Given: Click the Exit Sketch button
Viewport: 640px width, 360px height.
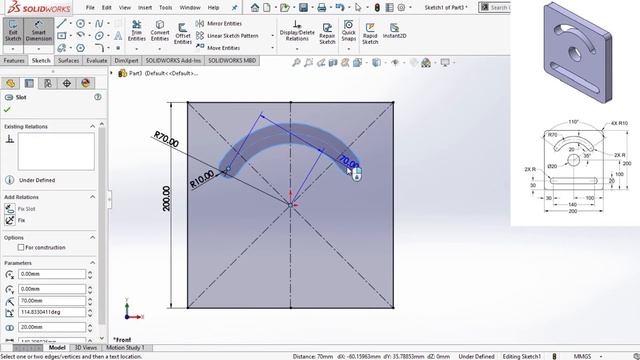Looking at the screenshot, I should tap(13, 31).
